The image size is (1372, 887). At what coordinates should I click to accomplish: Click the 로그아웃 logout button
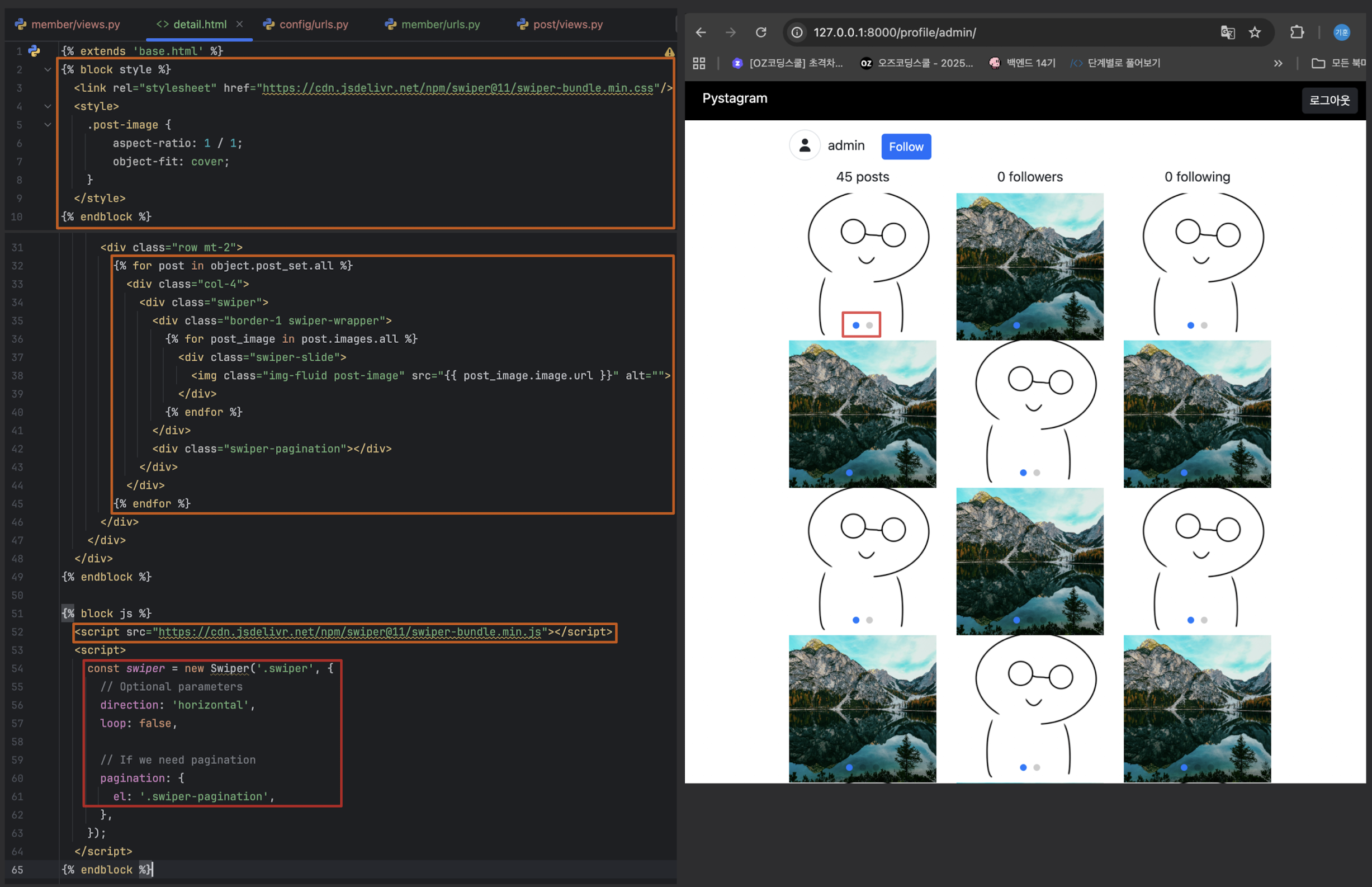(1329, 100)
